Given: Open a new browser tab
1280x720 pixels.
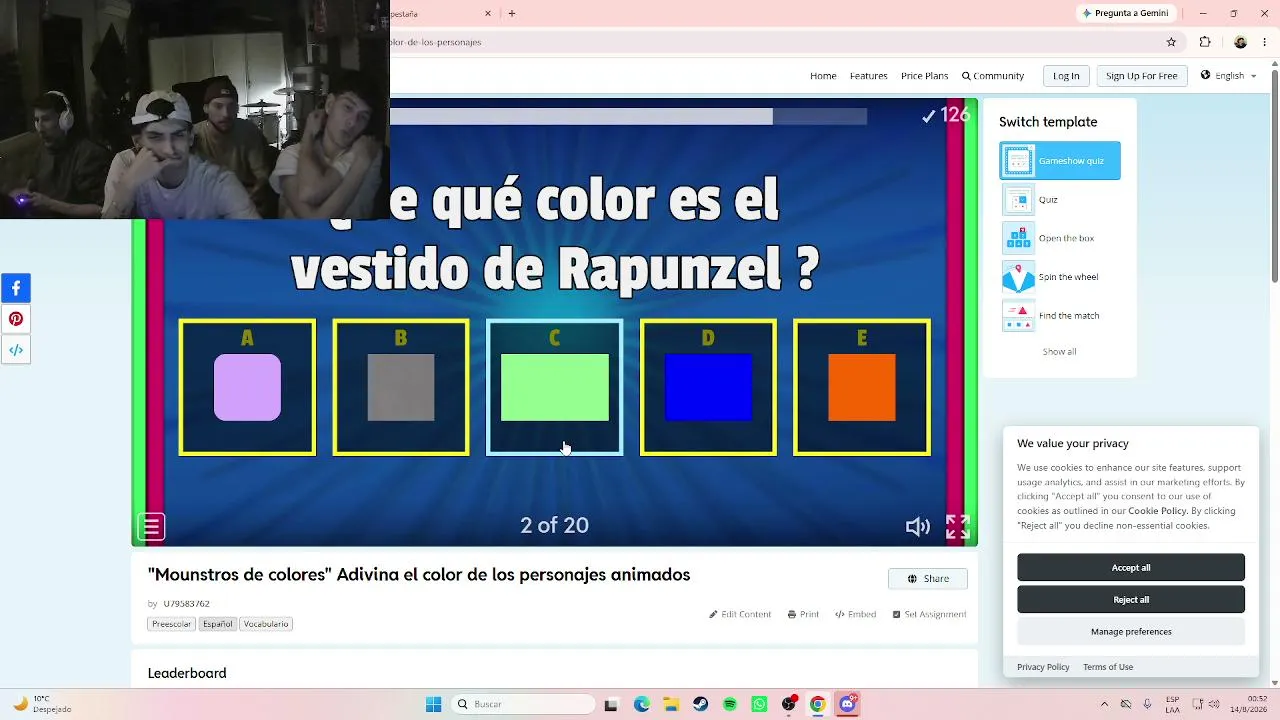Looking at the screenshot, I should (x=512, y=13).
